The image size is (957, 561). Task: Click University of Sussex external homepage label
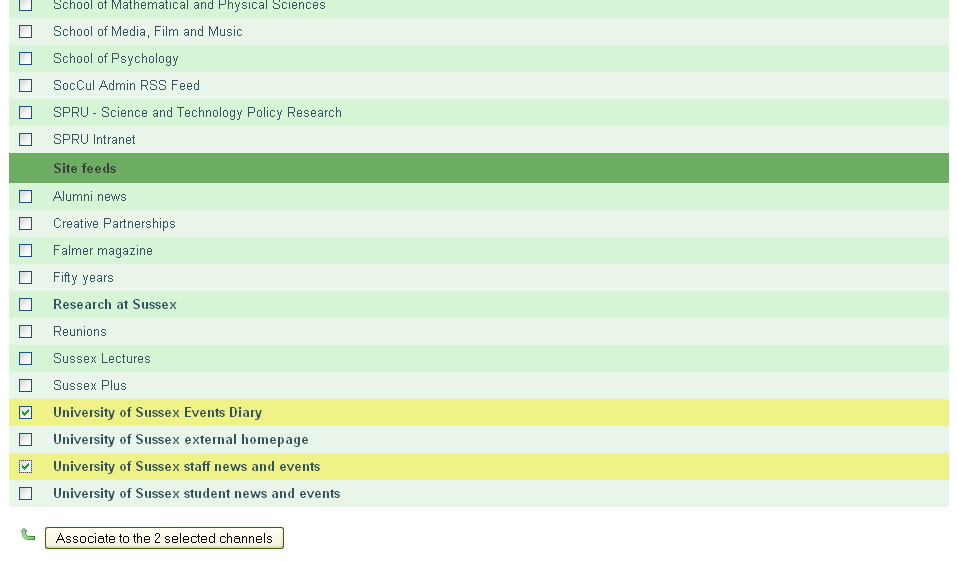(181, 440)
